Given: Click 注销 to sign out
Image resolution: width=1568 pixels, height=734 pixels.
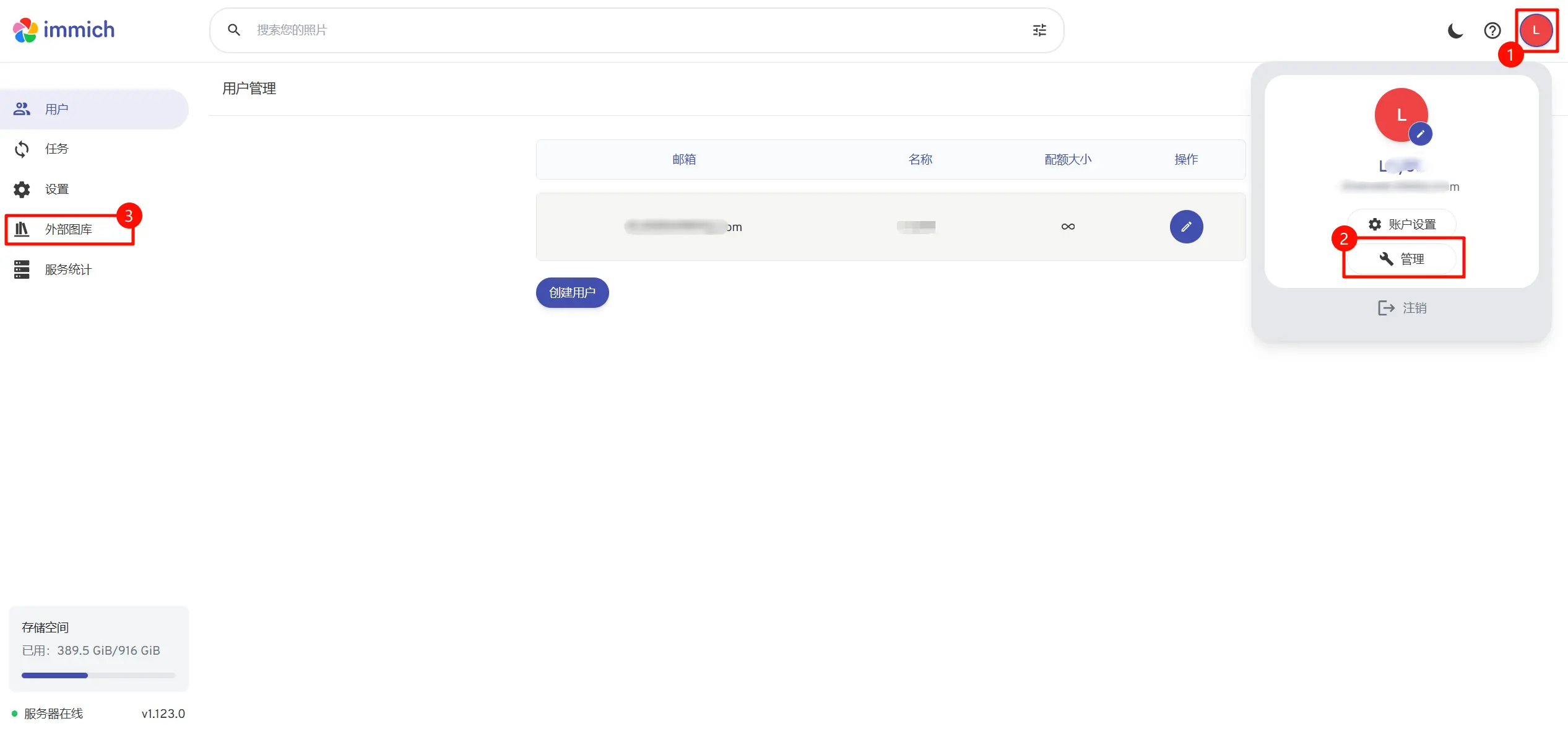Looking at the screenshot, I should pyautogui.click(x=1402, y=308).
